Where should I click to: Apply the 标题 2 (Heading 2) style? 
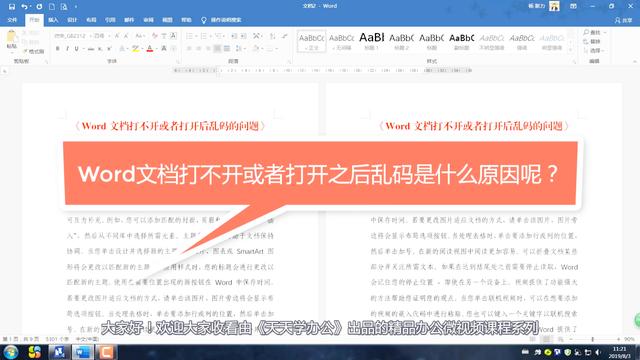click(x=402, y=41)
